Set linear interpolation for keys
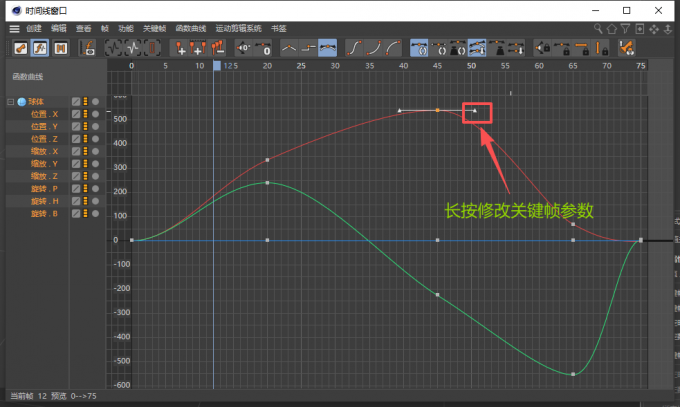The height and width of the screenshot is (407, 680). point(289,48)
